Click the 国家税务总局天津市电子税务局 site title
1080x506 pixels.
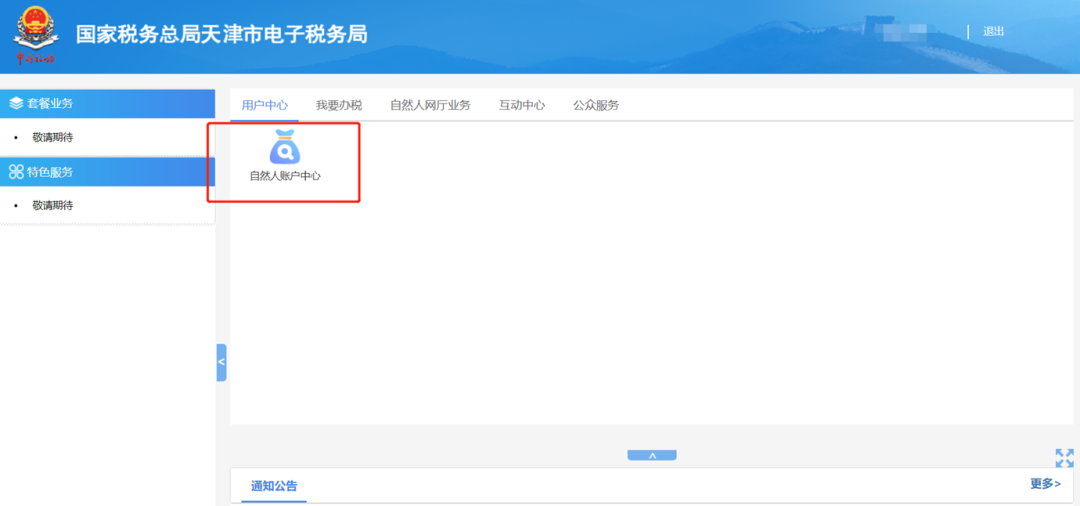point(222,34)
